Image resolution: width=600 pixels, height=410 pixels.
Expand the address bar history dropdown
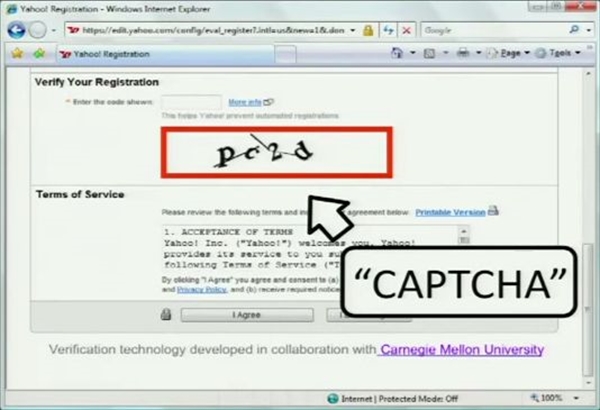(352, 30)
